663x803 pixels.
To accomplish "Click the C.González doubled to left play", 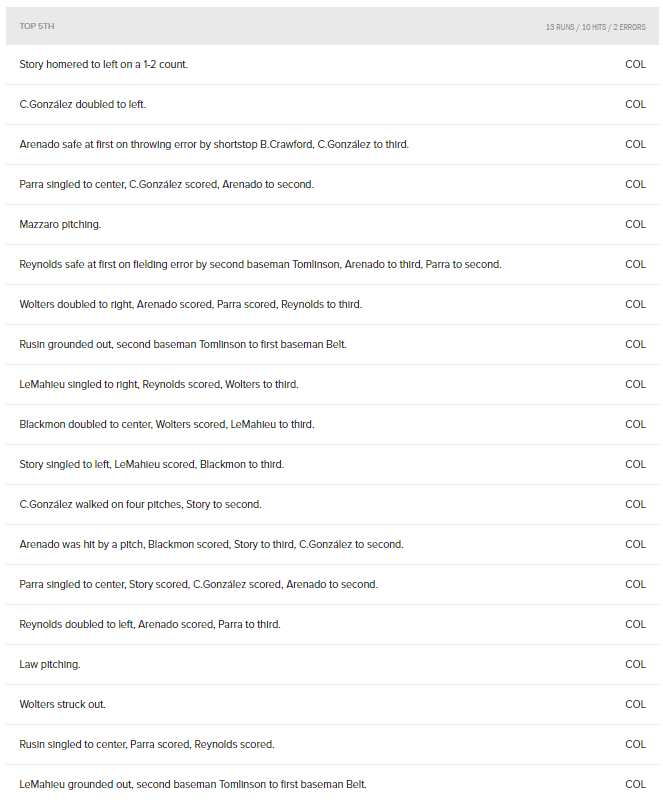I will 83,104.
